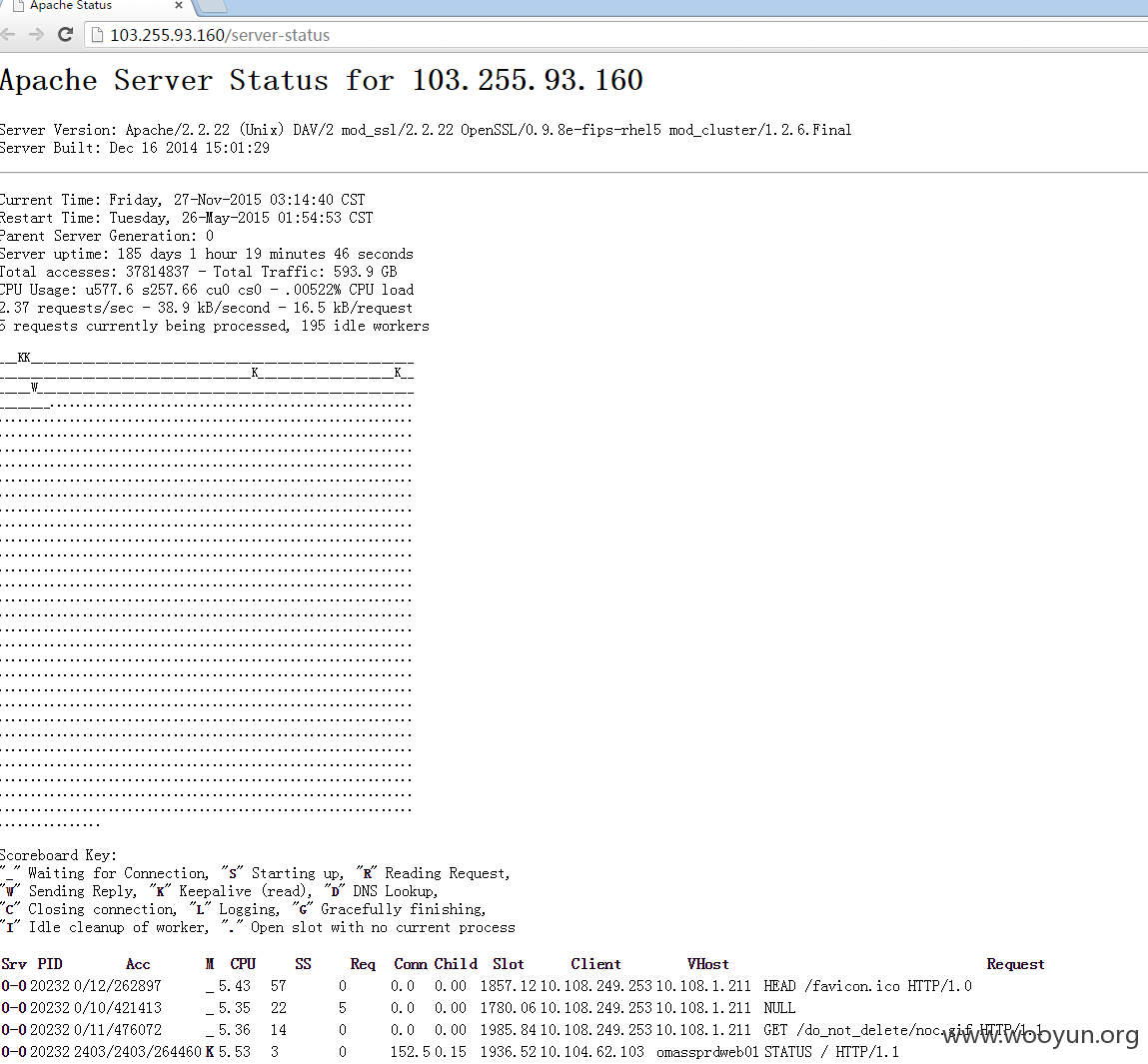
Task: Close the Apache Status tab
Action: (179, 5)
